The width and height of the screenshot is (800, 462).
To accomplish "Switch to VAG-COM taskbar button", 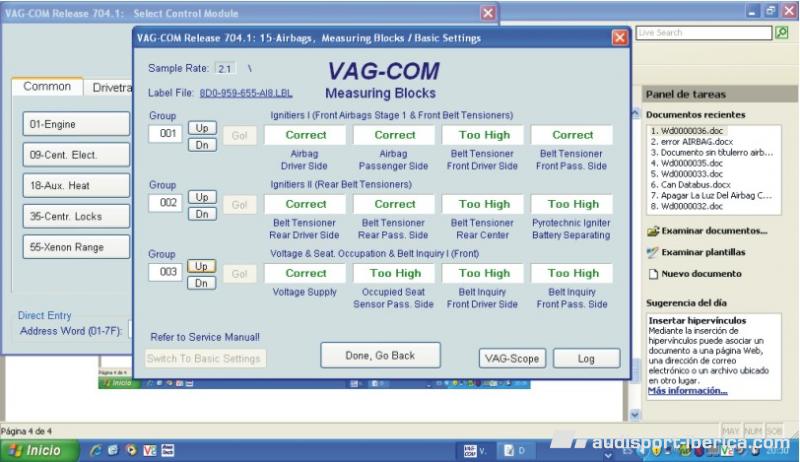I will [476, 451].
